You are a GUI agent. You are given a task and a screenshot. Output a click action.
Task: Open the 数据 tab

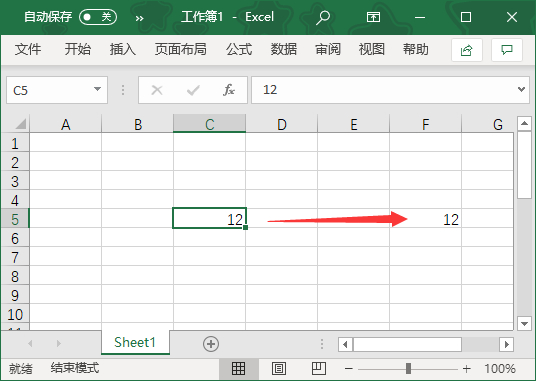click(283, 50)
